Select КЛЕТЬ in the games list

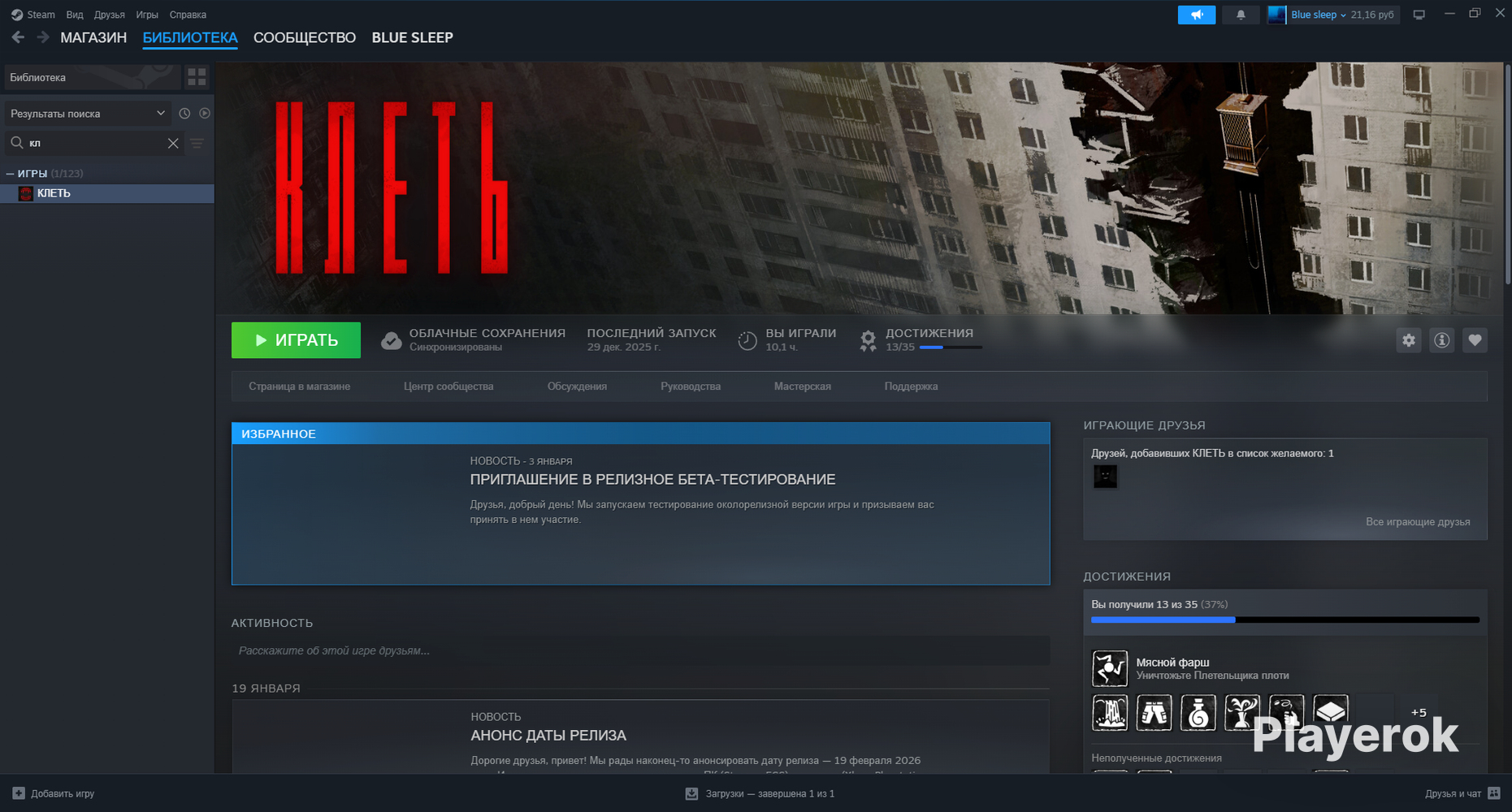(107, 193)
